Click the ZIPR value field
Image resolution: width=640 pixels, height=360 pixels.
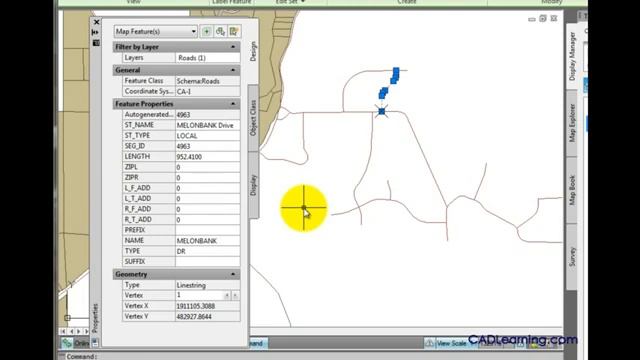[x=207, y=178]
